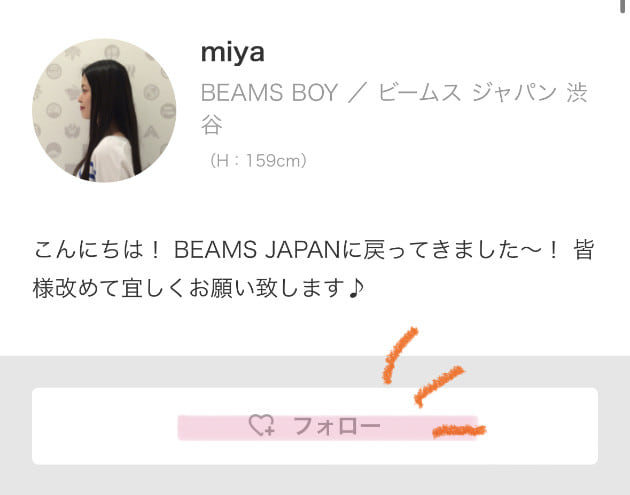
Task: Click the scrollbar at top right edge
Action: tap(626, 6)
